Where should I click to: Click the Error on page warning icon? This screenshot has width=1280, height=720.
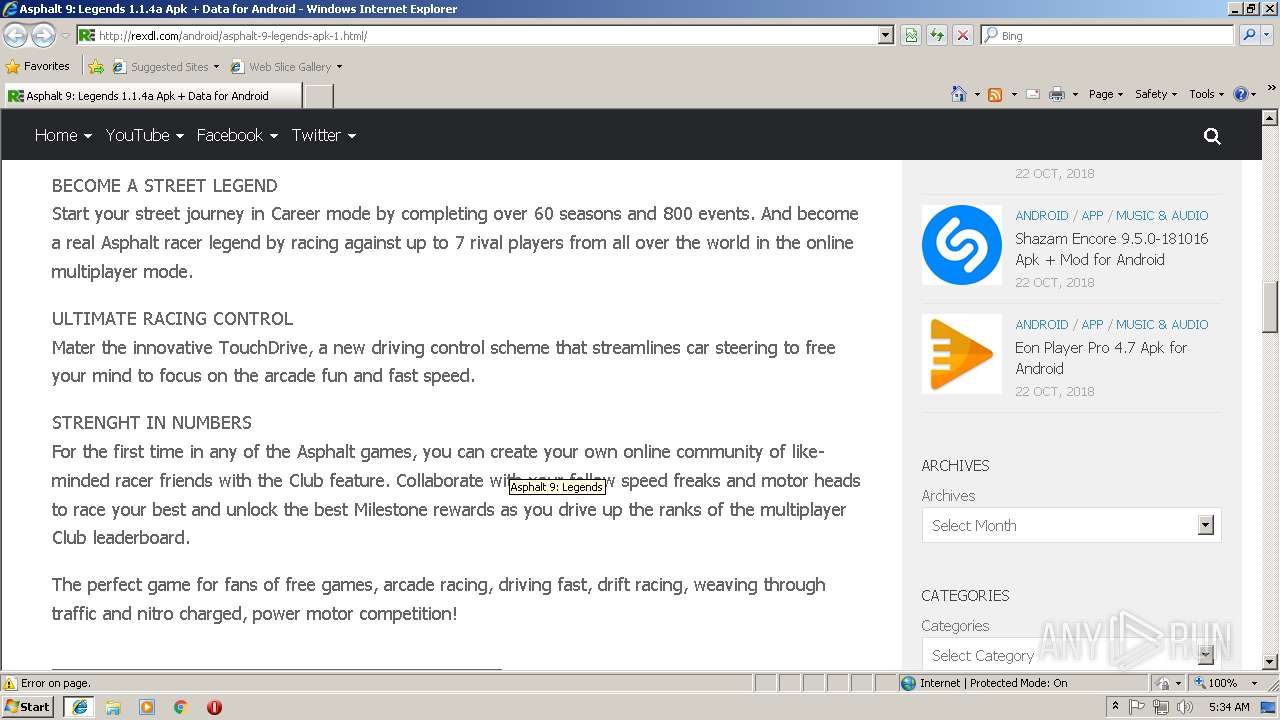10,683
